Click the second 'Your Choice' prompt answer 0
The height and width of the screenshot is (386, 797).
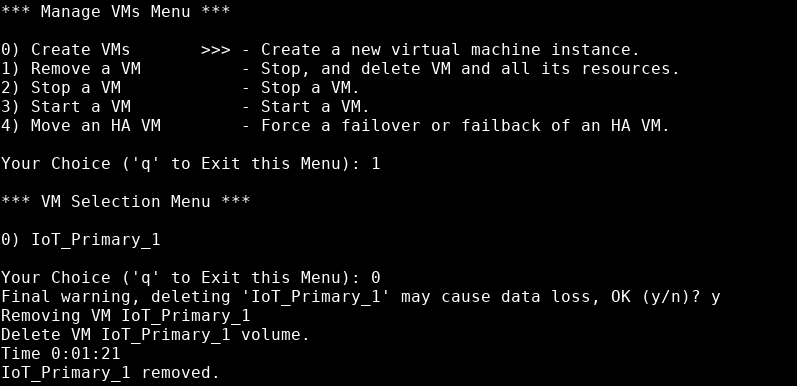click(x=376, y=277)
